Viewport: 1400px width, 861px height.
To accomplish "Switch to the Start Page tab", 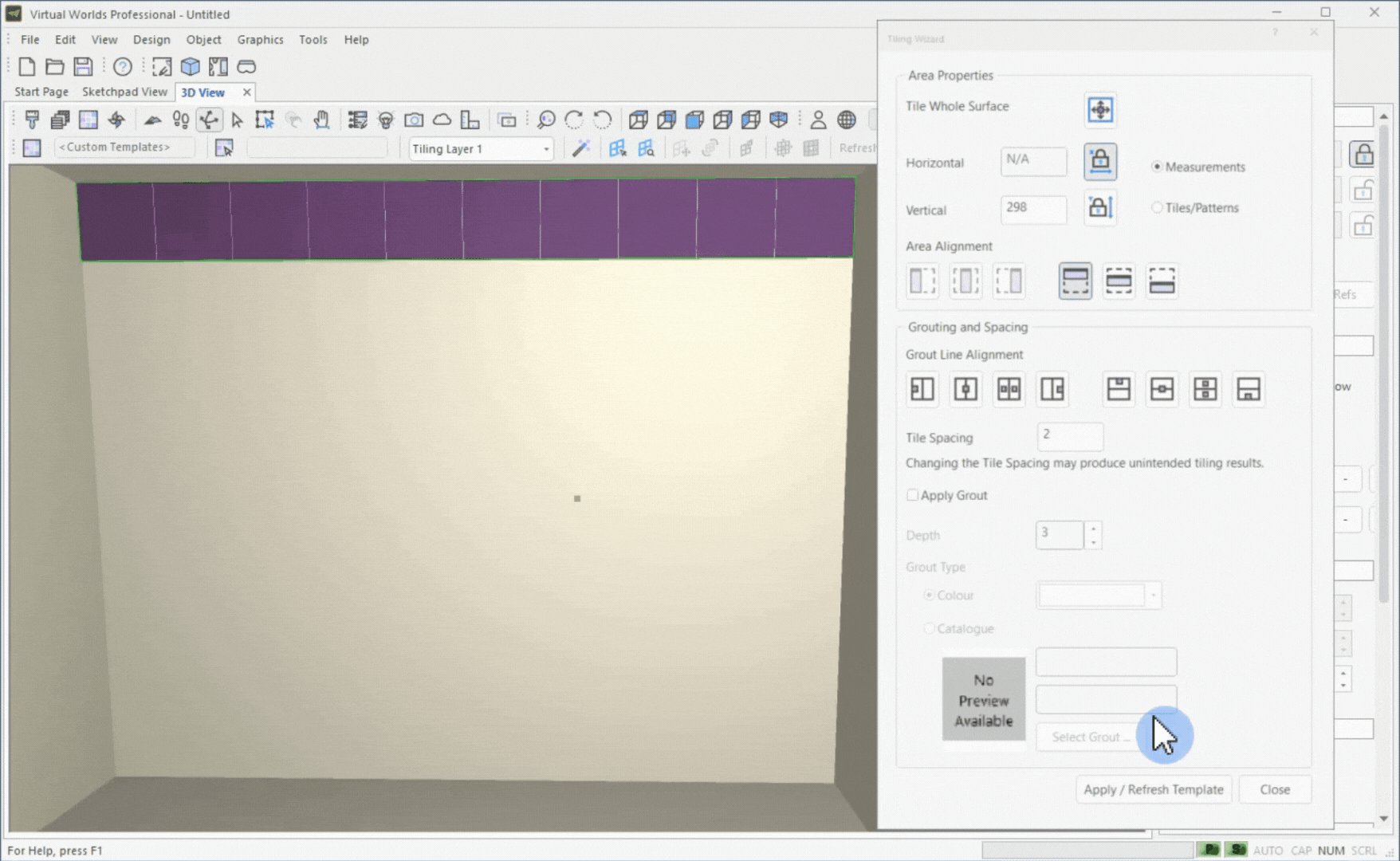I will pyautogui.click(x=41, y=92).
